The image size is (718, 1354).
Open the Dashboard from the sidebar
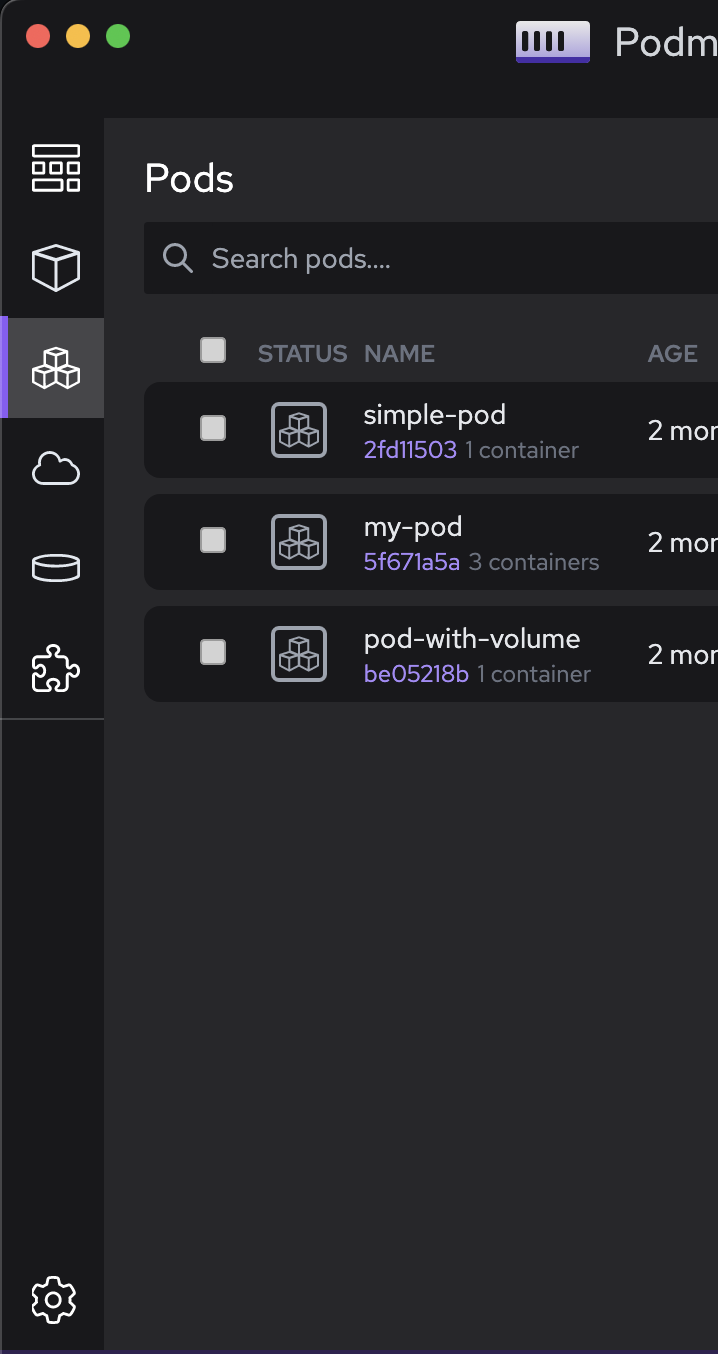[x=55, y=168]
